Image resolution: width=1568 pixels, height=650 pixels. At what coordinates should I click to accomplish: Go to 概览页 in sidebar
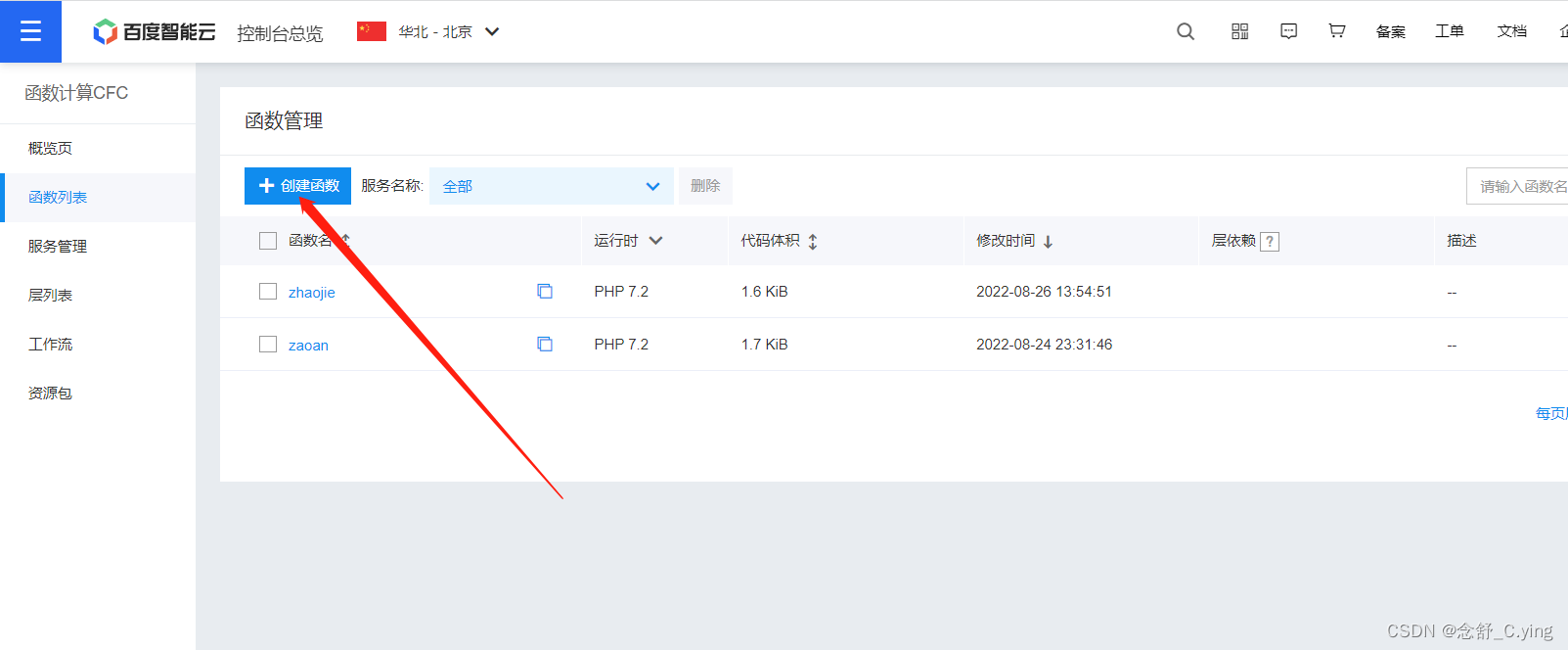[50, 148]
